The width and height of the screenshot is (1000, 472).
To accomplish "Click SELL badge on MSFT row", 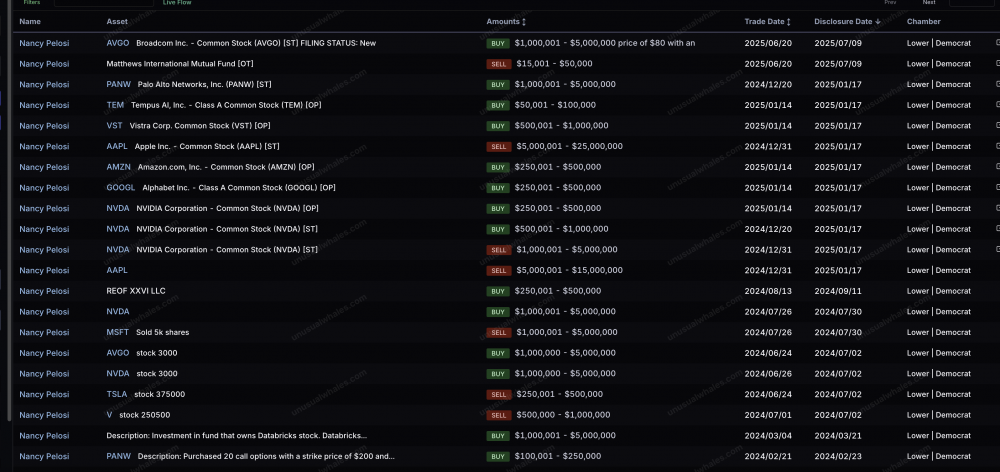I will coord(498,332).
